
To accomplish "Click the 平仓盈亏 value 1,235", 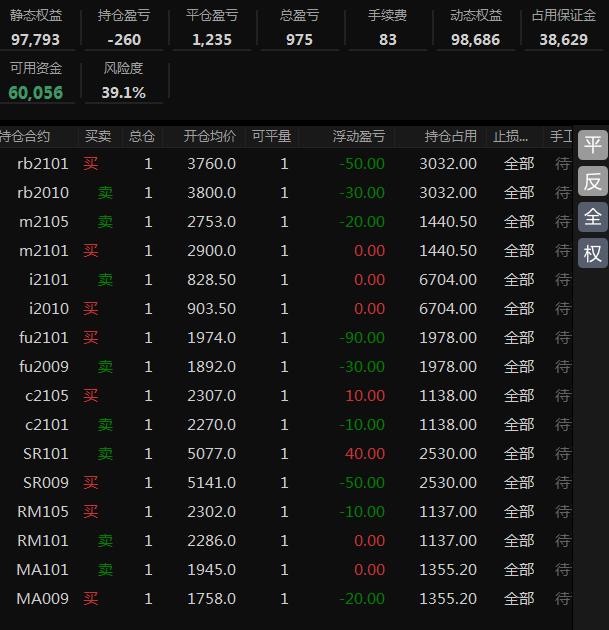I will [x=212, y=40].
